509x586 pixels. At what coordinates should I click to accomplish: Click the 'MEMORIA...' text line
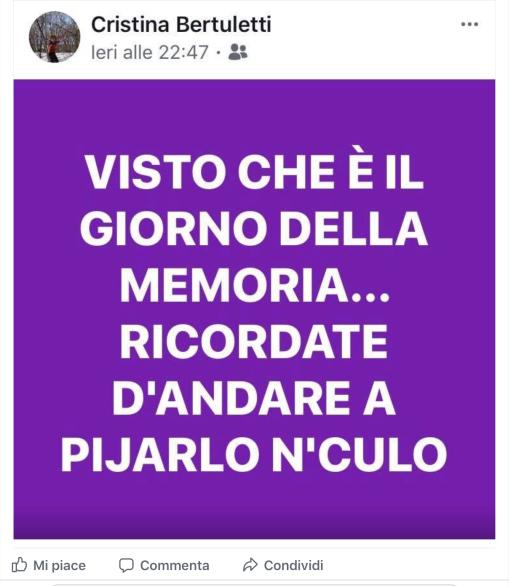[x=255, y=284]
